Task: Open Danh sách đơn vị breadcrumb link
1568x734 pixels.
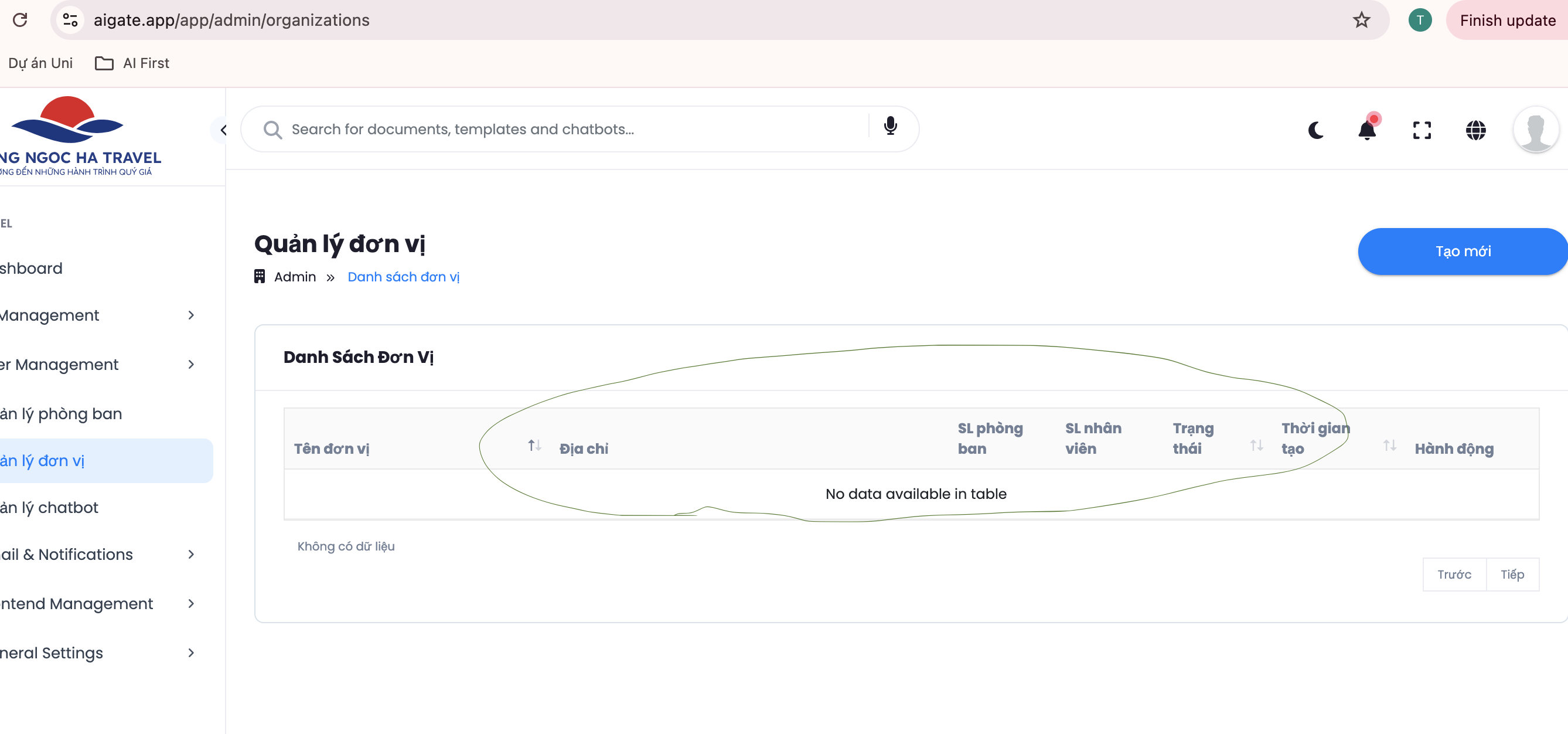Action: point(403,277)
